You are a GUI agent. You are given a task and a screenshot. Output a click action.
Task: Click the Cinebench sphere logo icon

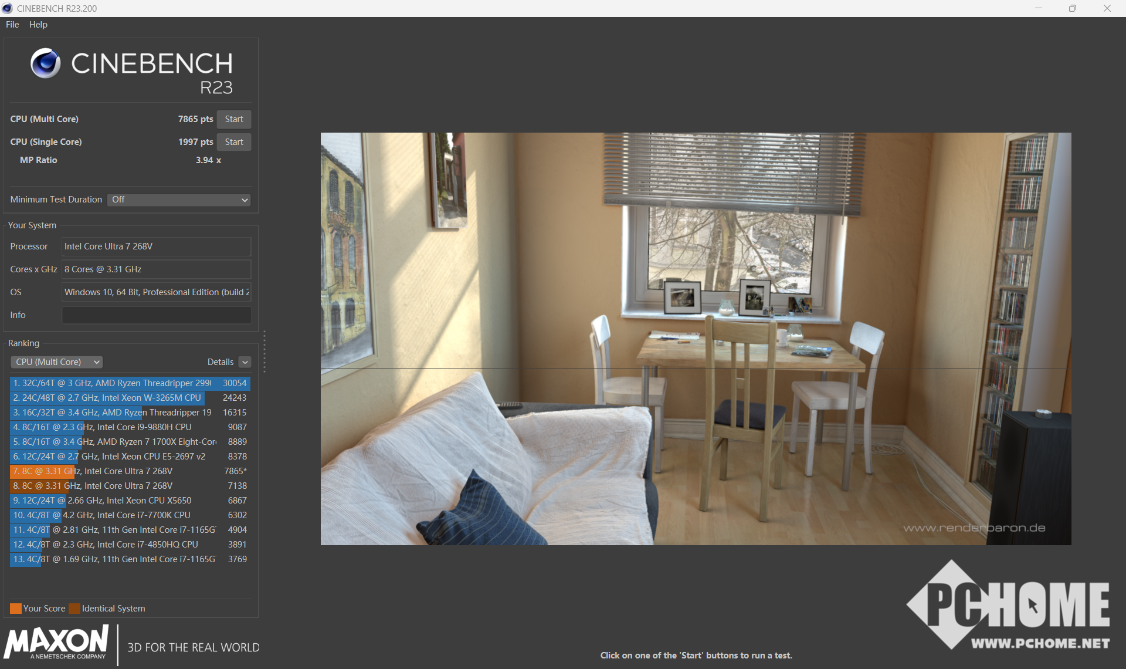coord(46,64)
